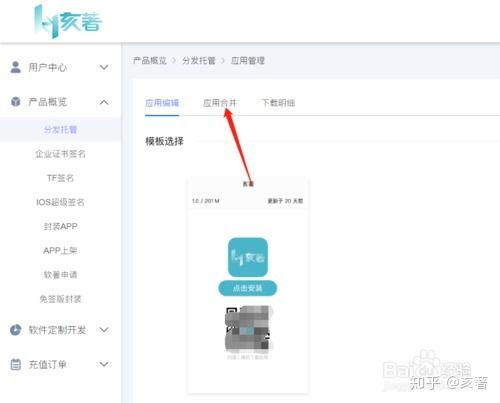Collapse the 产品概览 menu chevron
This screenshot has width=500, height=403.
104,102
